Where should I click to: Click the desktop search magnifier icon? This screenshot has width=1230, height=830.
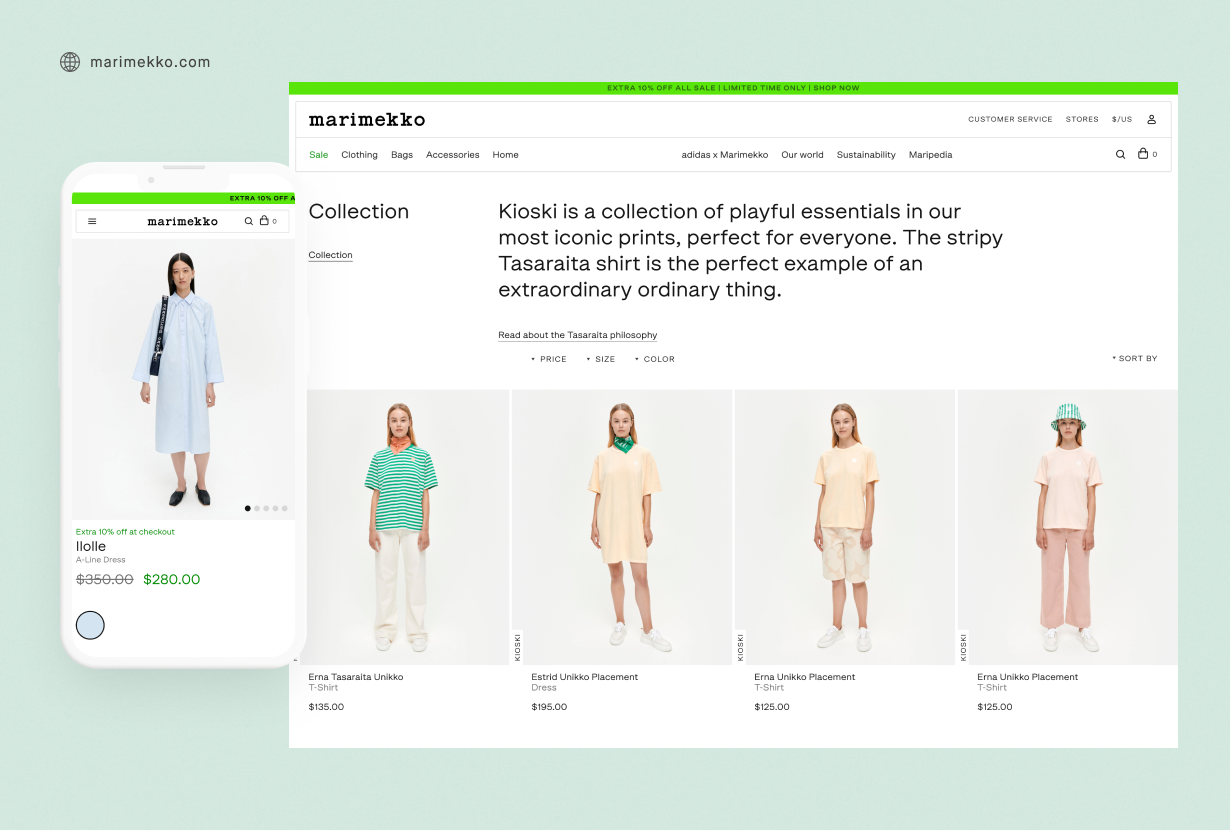(1120, 155)
